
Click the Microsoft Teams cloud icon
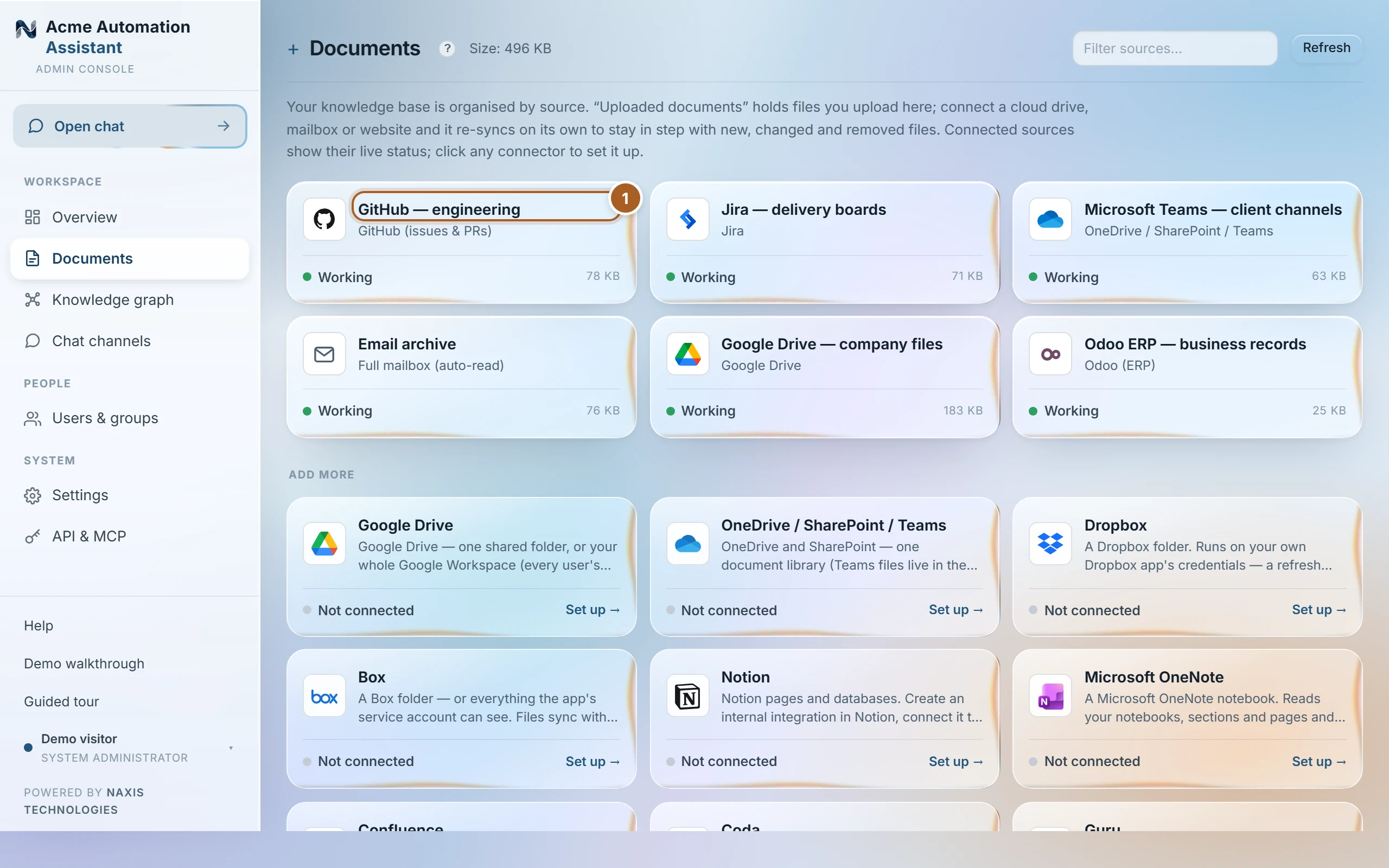[1050, 219]
